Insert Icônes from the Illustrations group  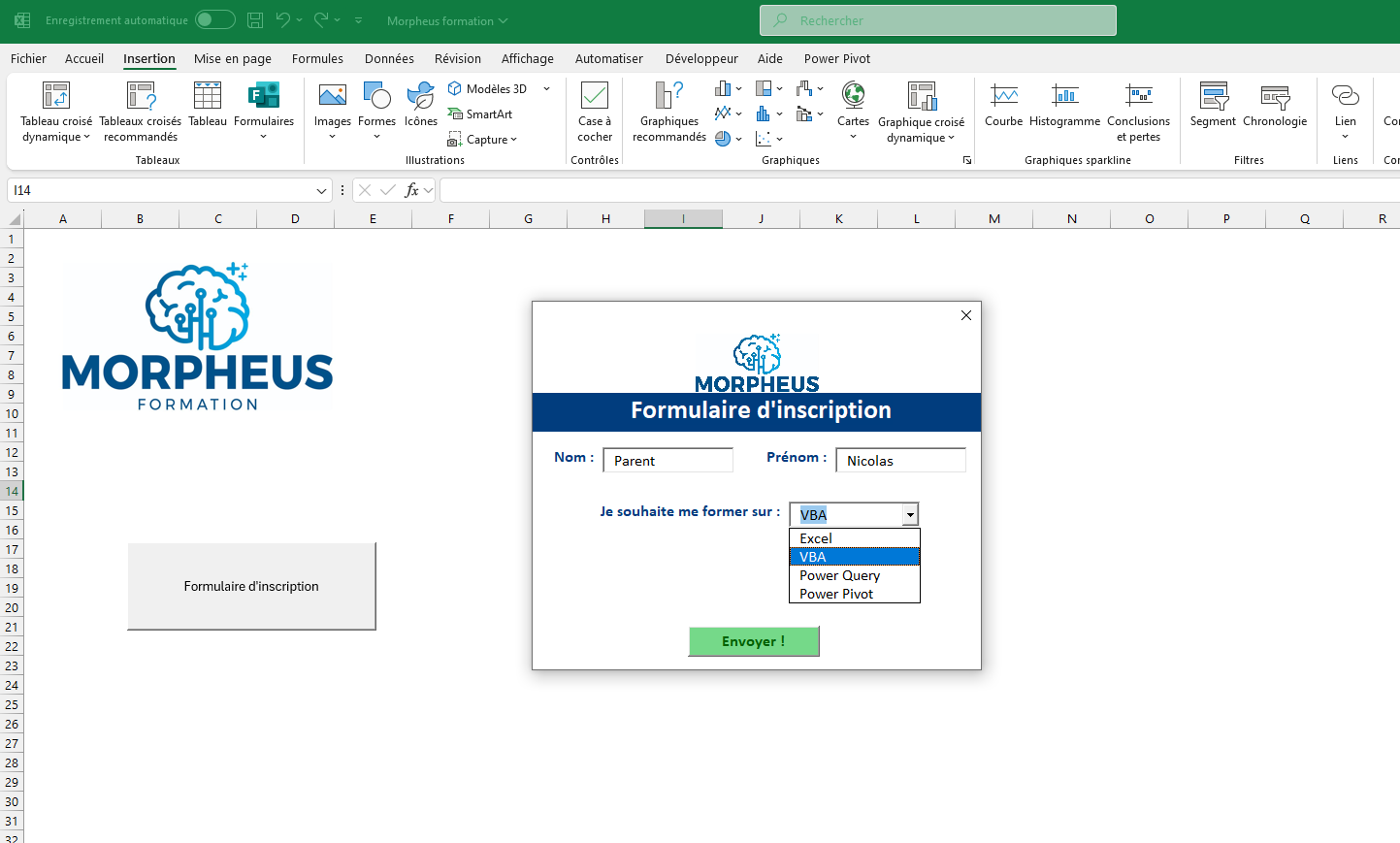click(420, 107)
